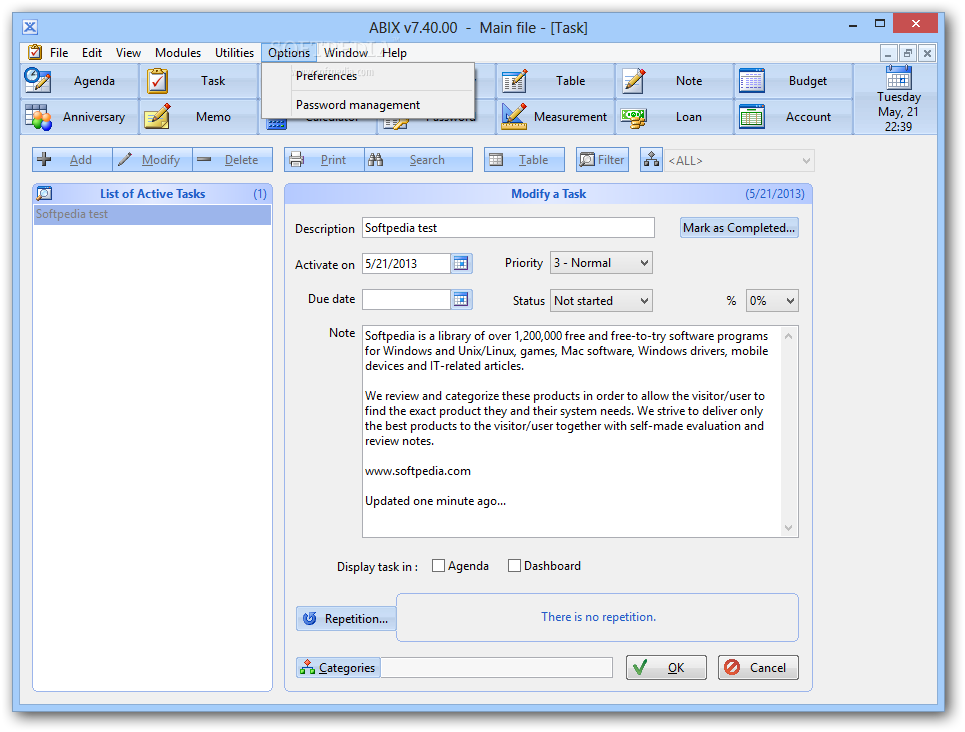Choose Password management from Options menu
The image size is (965, 732).
368,105
